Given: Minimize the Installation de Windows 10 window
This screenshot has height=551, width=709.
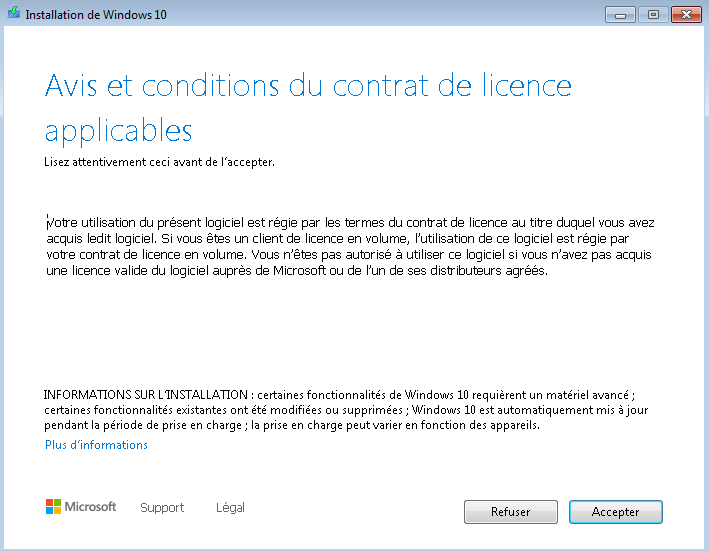Looking at the screenshot, I should [x=620, y=15].
